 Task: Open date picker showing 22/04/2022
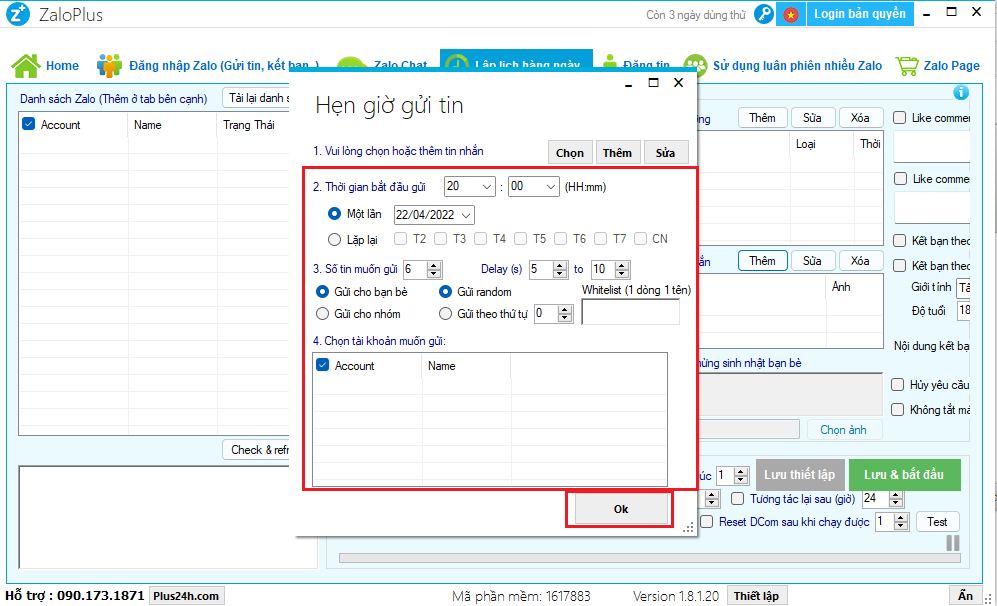[x=434, y=215]
